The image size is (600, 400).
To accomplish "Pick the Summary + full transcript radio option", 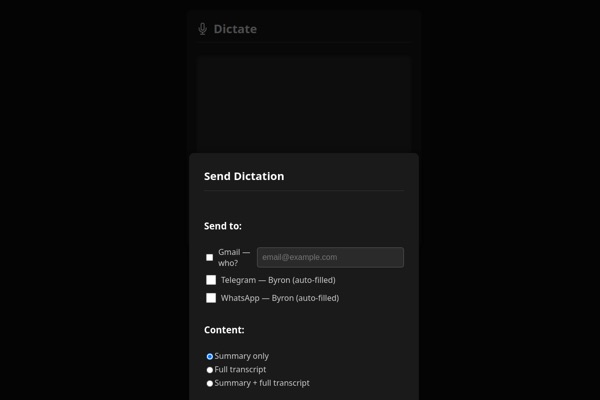I will tap(210, 383).
